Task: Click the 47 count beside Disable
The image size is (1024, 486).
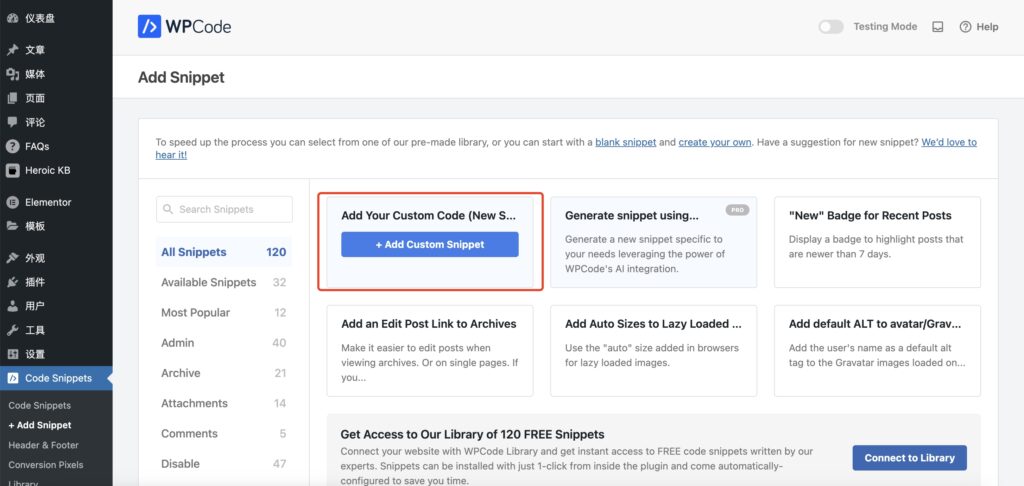Action: tap(280, 464)
